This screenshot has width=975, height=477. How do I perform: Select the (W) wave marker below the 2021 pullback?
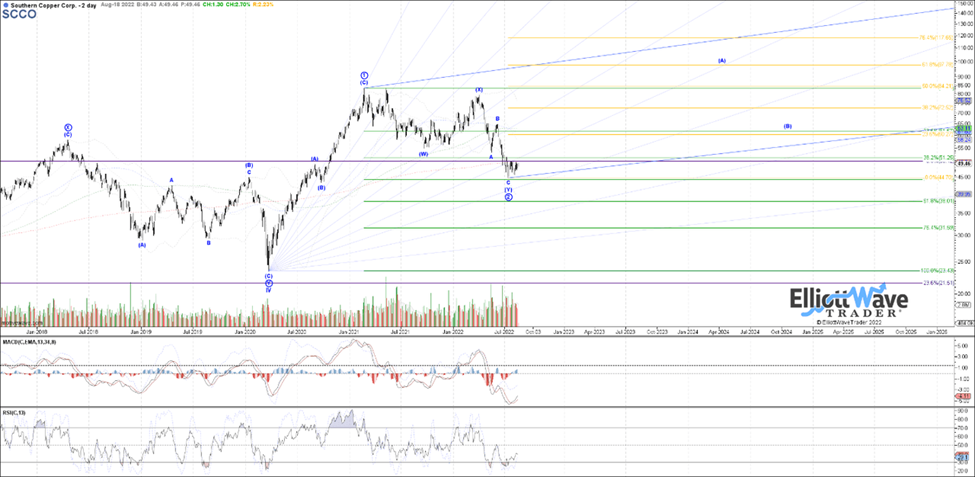tap(424, 154)
